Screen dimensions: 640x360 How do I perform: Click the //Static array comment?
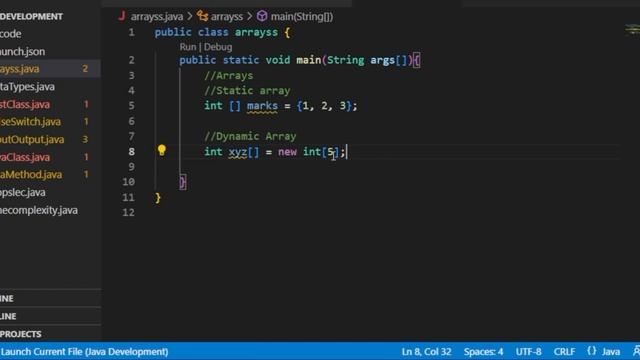click(x=247, y=91)
